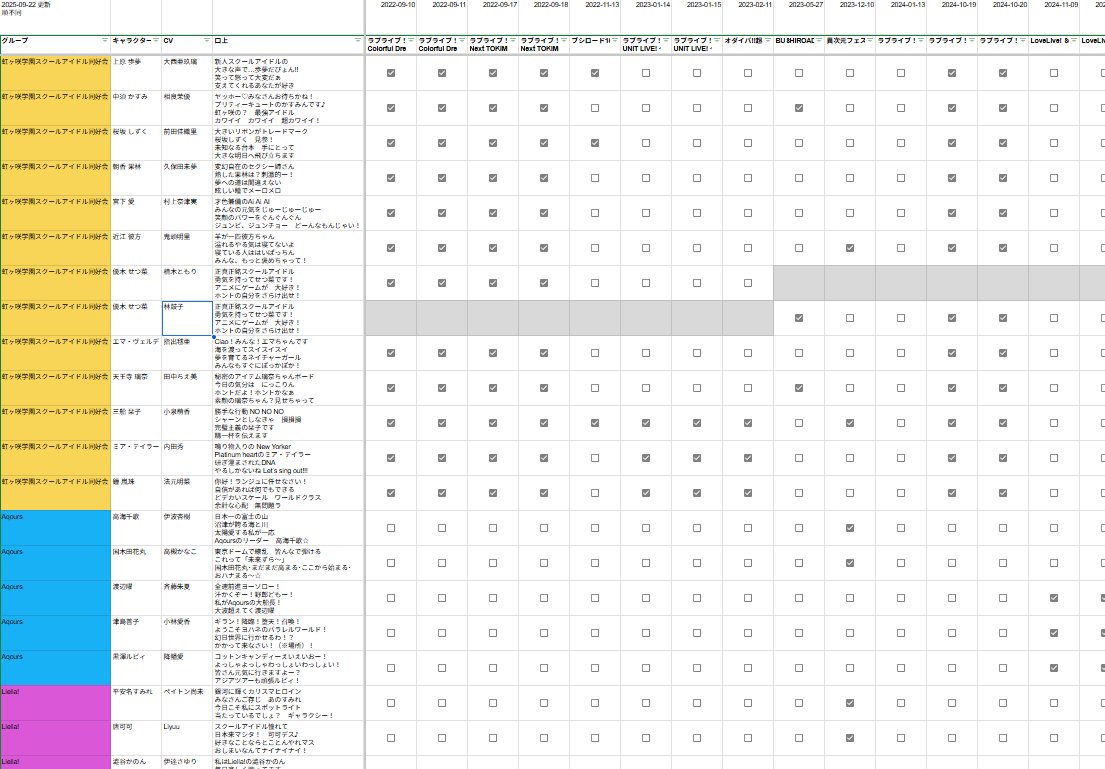Open the 口上 column filter button
The image size is (1105, 769).
coord(358,40)
